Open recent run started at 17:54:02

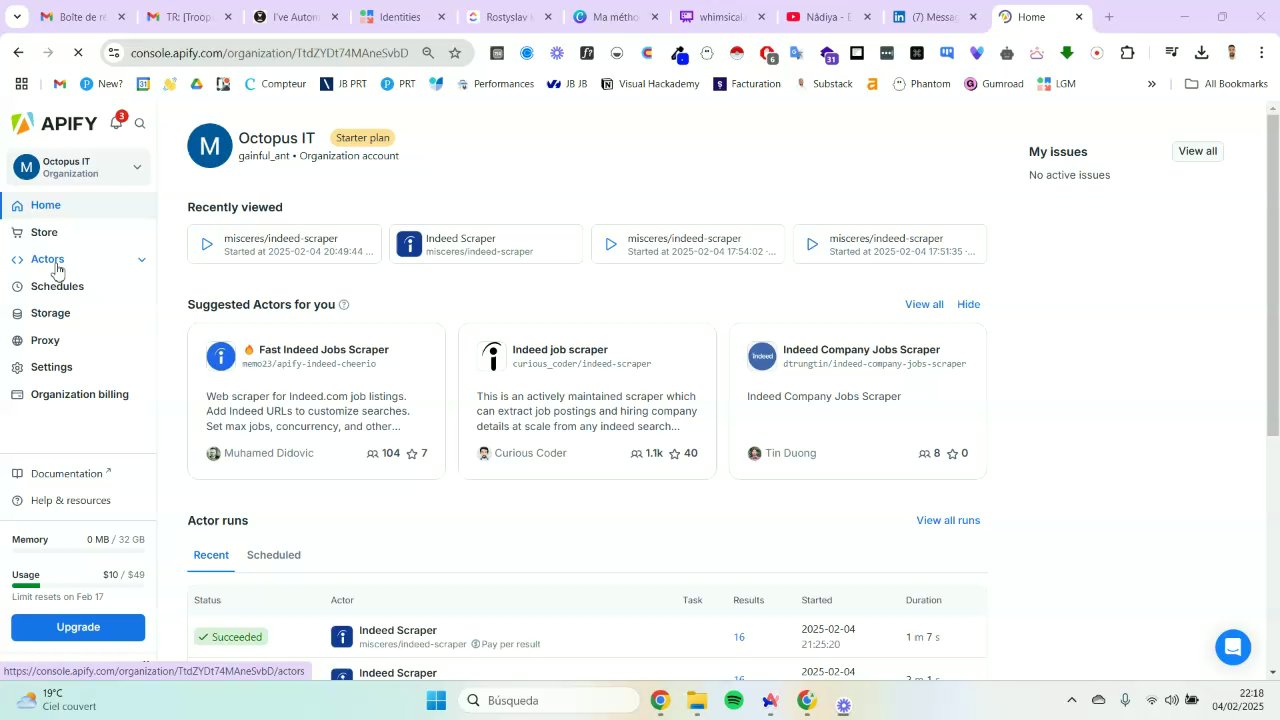click(688, 244)
